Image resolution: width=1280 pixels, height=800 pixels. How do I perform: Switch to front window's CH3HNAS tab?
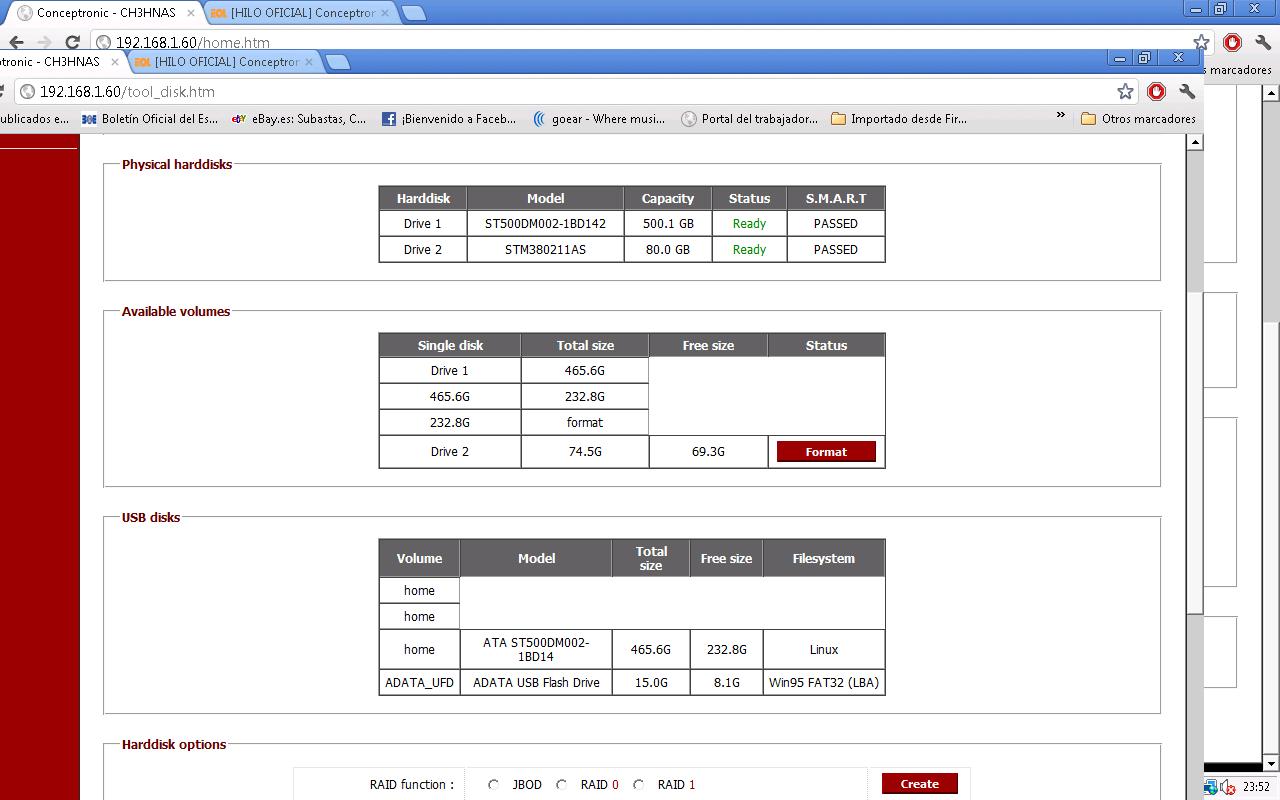pos(60,62)
